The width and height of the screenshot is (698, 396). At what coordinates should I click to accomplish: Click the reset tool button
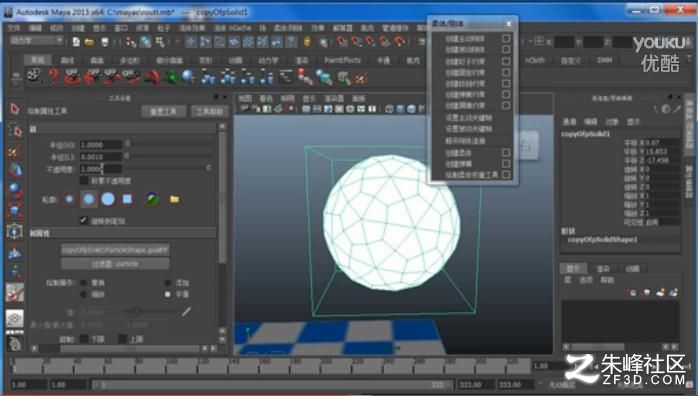click(163, 111)
